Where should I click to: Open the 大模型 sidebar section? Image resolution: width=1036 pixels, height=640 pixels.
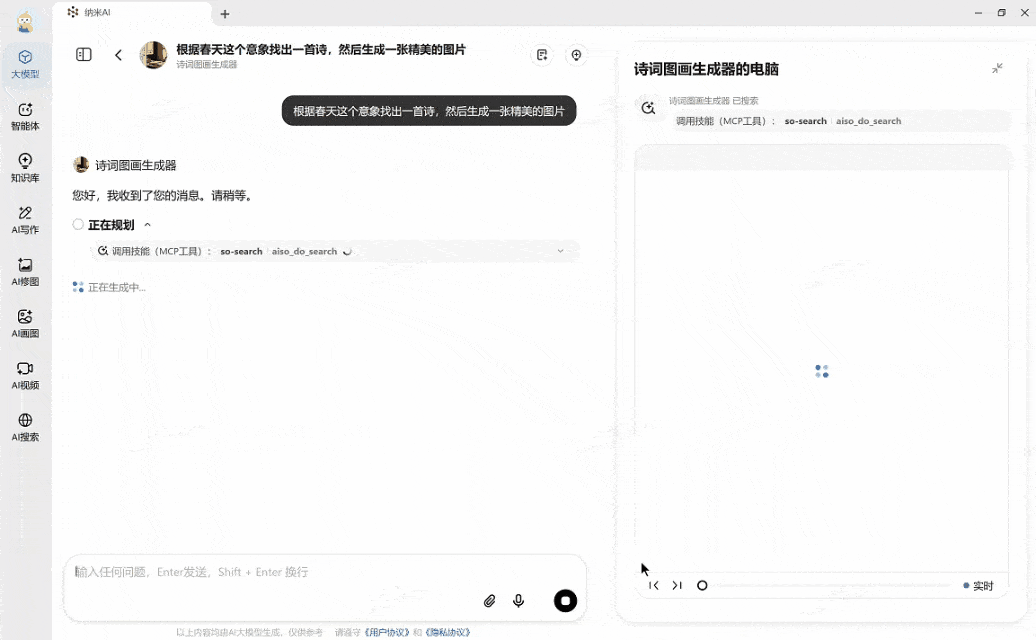pyautogui.click(x=25, y=64)
